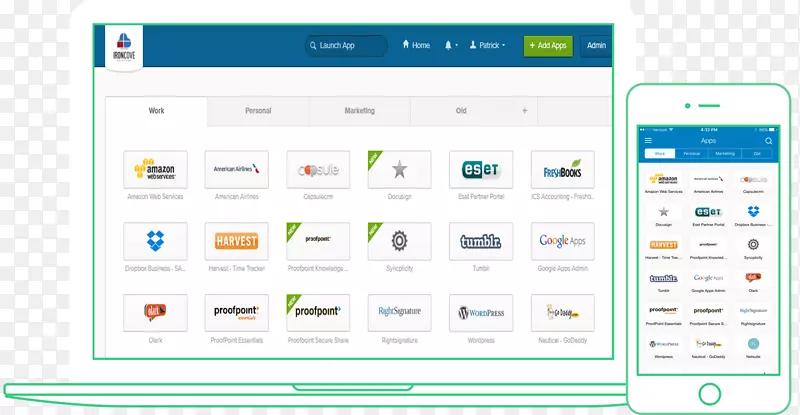This screenshot has width=800, height=415.
Task: Launch the Harvest Time Tracker app
Action: [236, 241]
